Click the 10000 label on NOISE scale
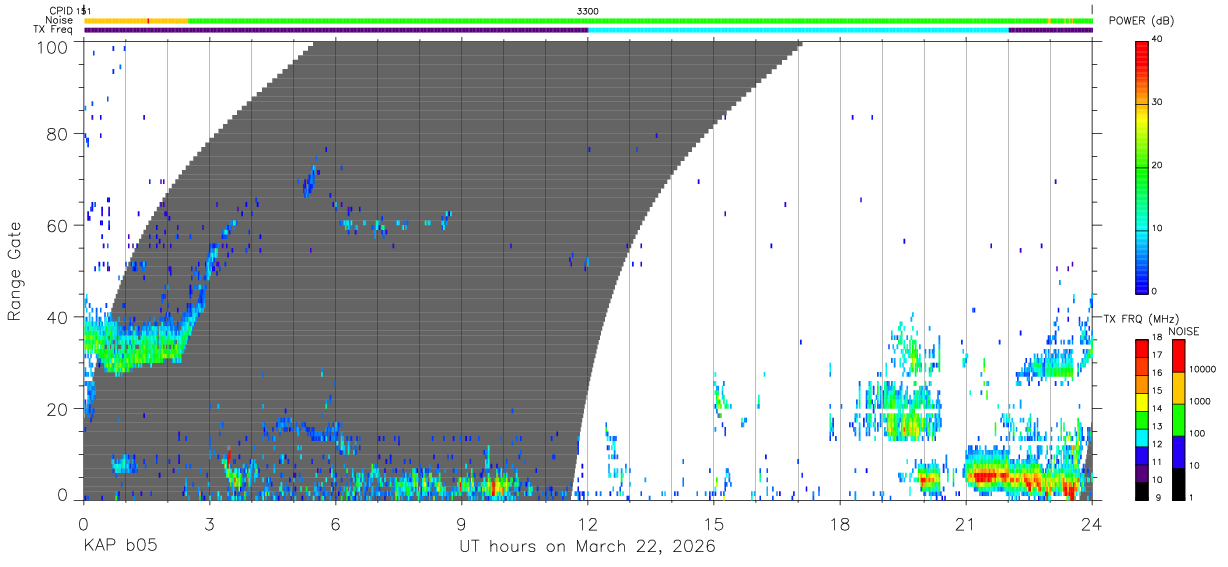 pos(1204,368)
